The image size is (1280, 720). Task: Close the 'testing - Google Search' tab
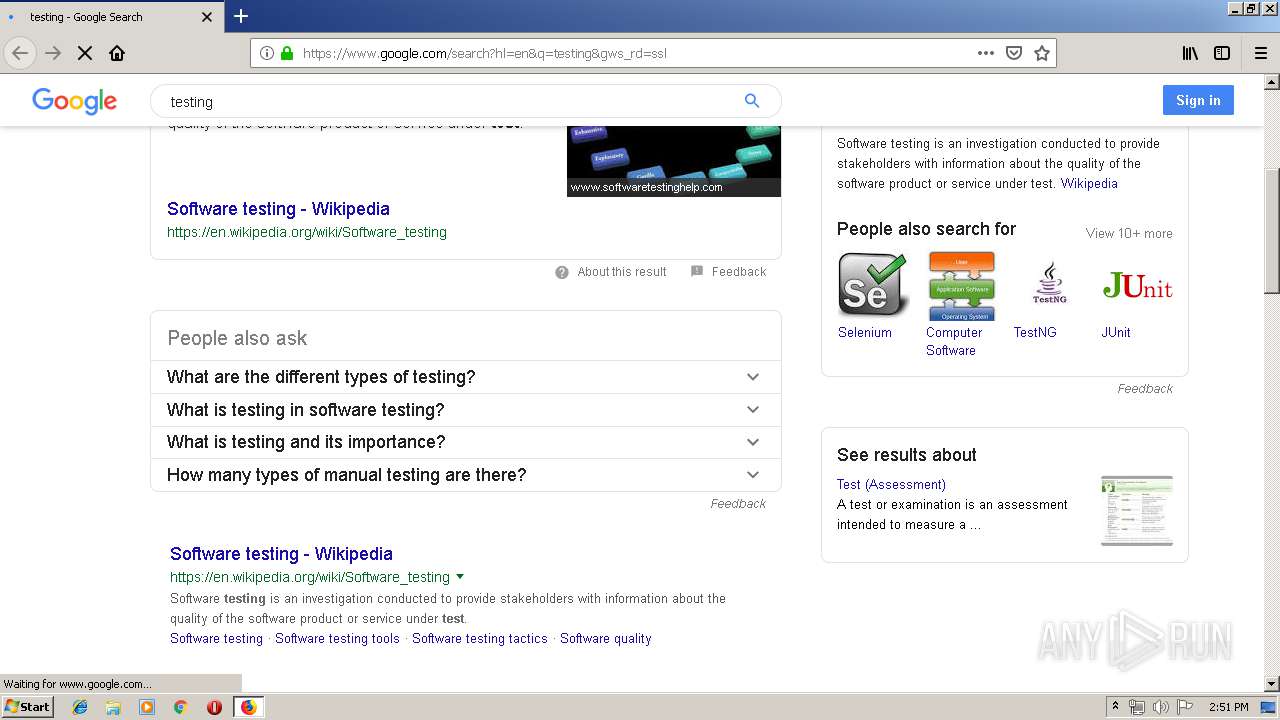click(x=207, y=17)
